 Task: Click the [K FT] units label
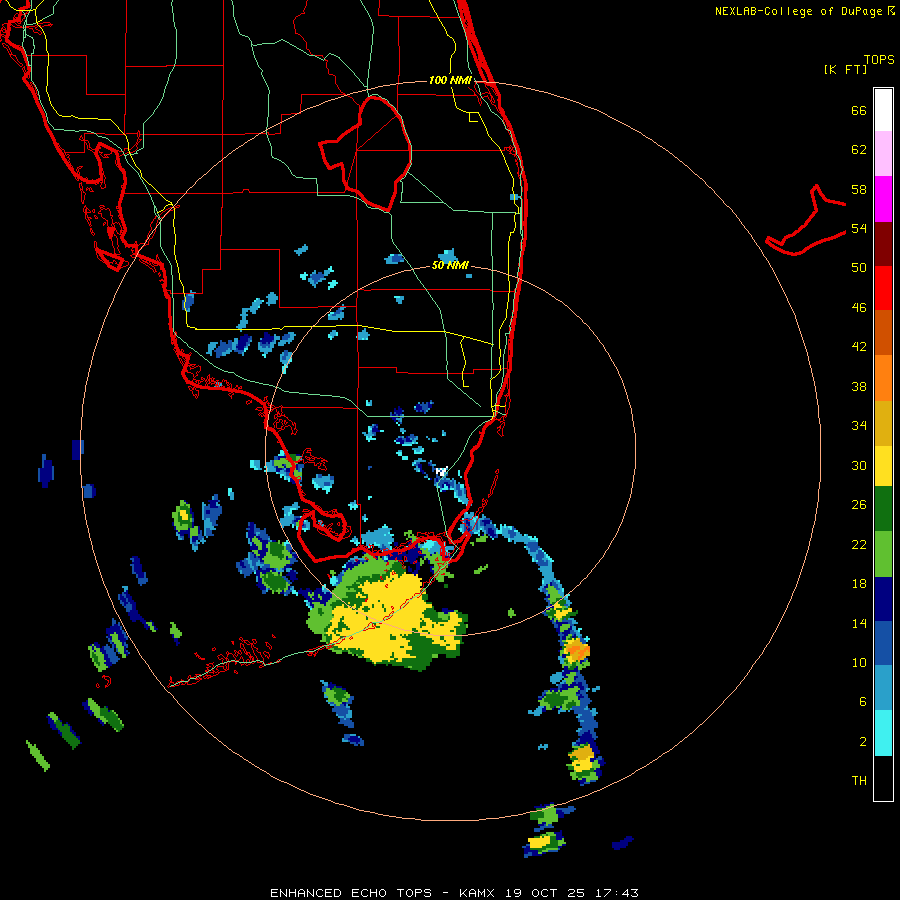click(845, 69)
